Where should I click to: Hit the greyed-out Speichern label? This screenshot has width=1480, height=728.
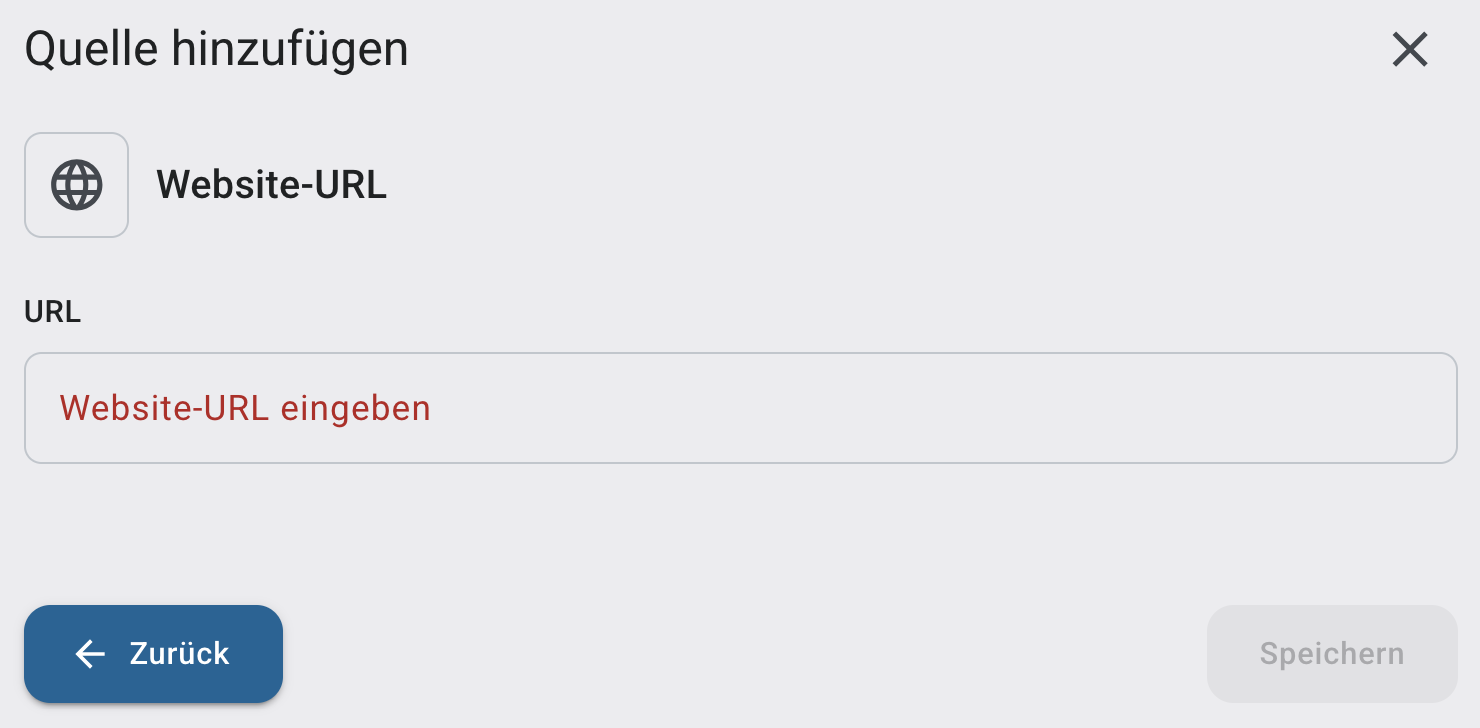pos(1331,654)
